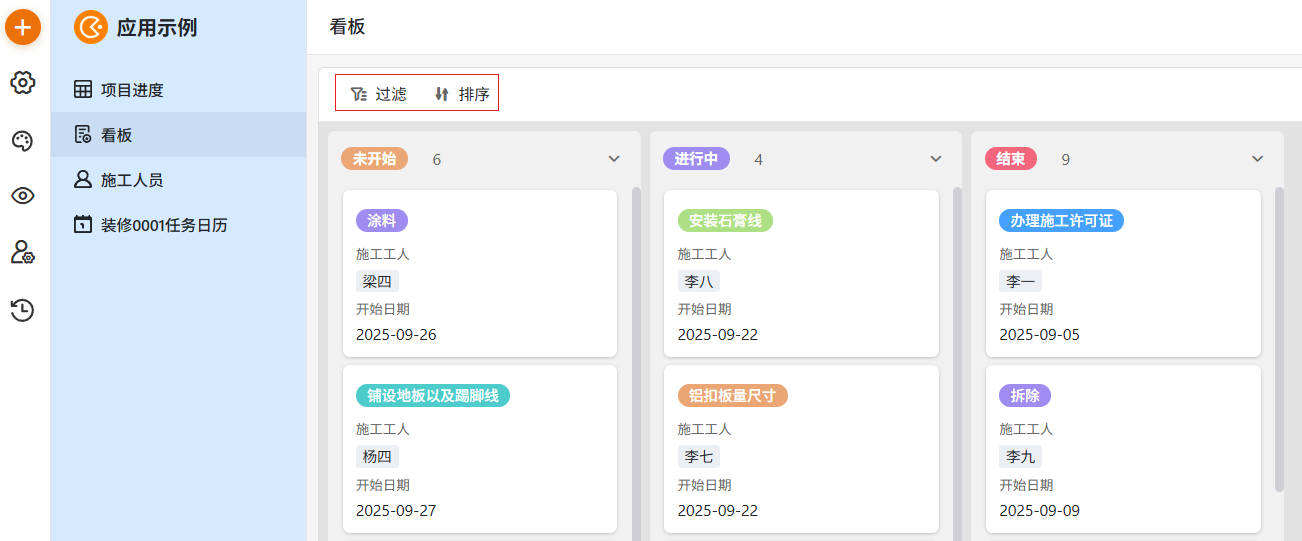Open the theme palette icon
Screen dimensions: 1302x541
coord(23,141)
